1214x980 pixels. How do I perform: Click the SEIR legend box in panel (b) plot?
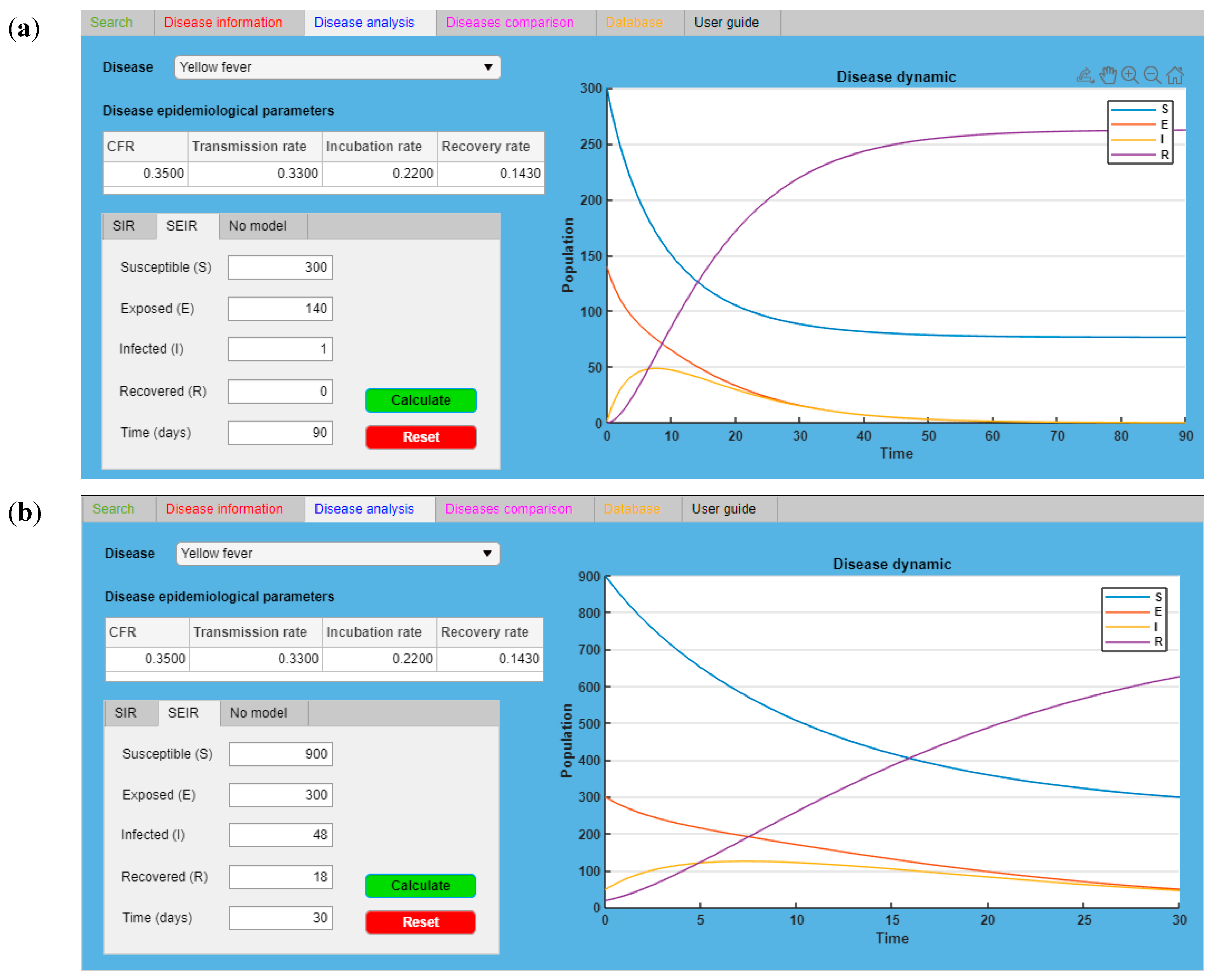(1133, 619)
